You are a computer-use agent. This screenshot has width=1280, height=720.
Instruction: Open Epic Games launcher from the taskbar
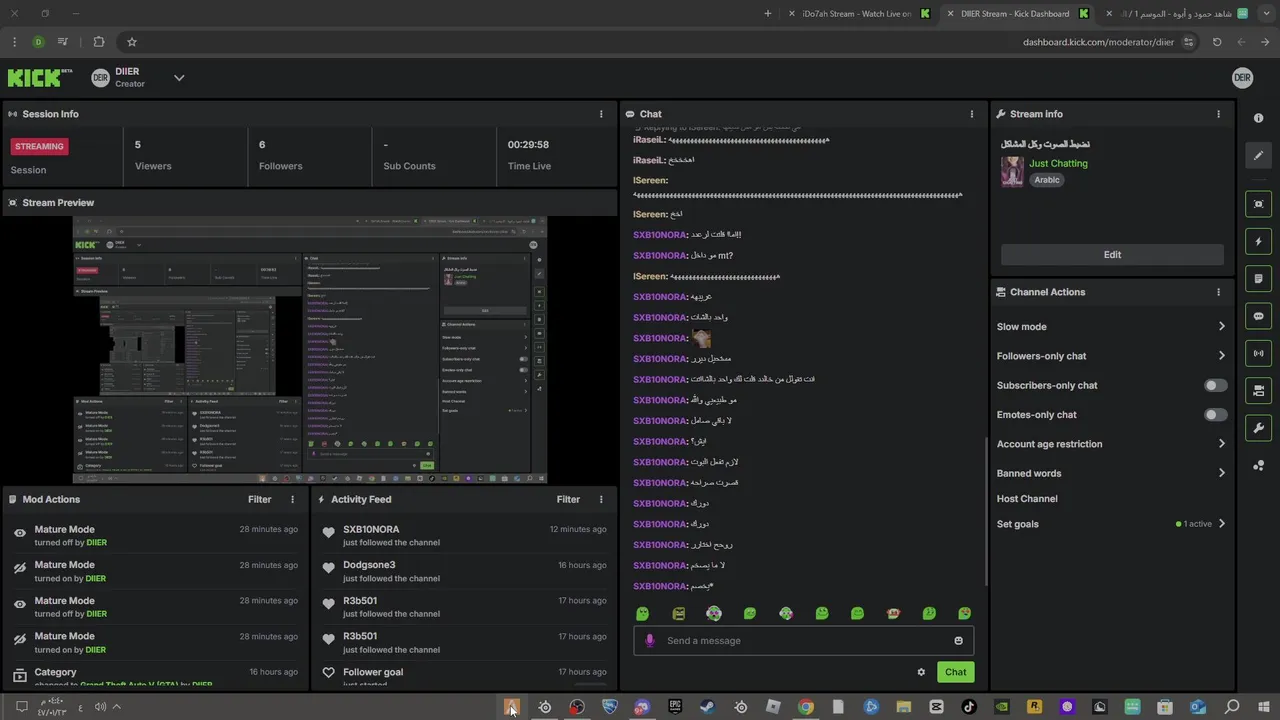tap(675, 707)
